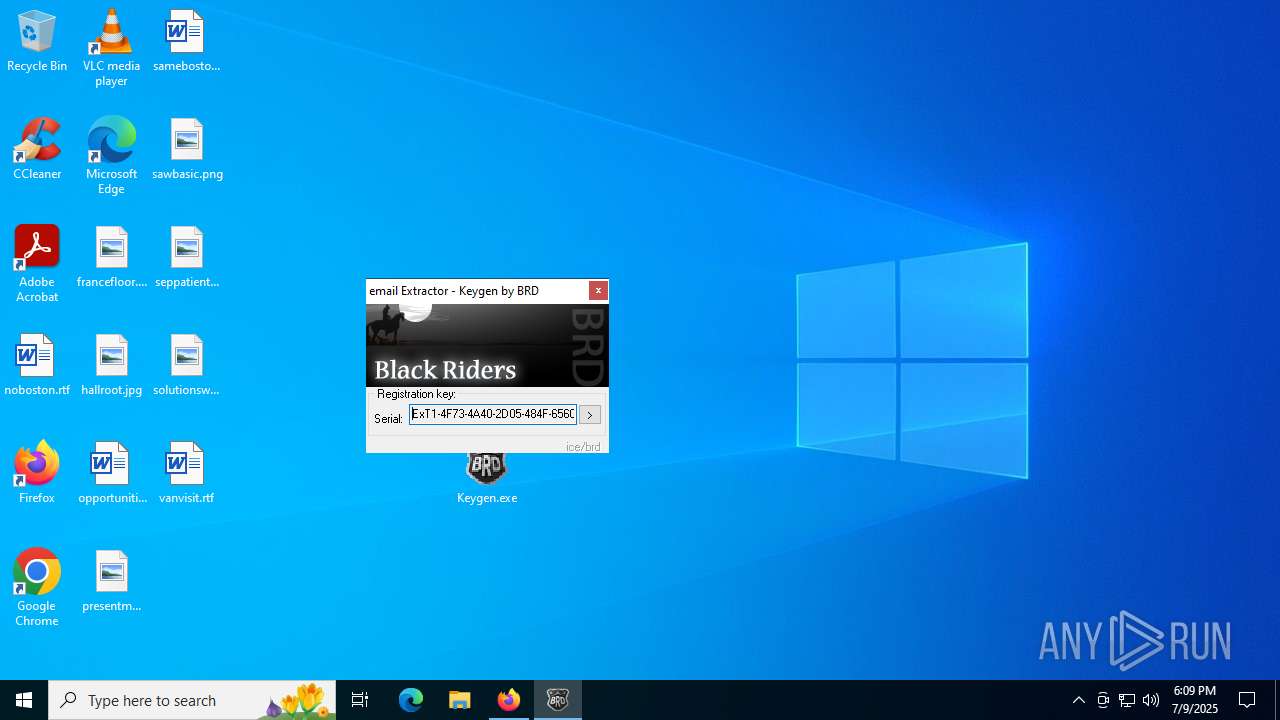Screen dimensions: 1280x720
Task: Open File Explorer from taskbar
Action: (460, 700)
